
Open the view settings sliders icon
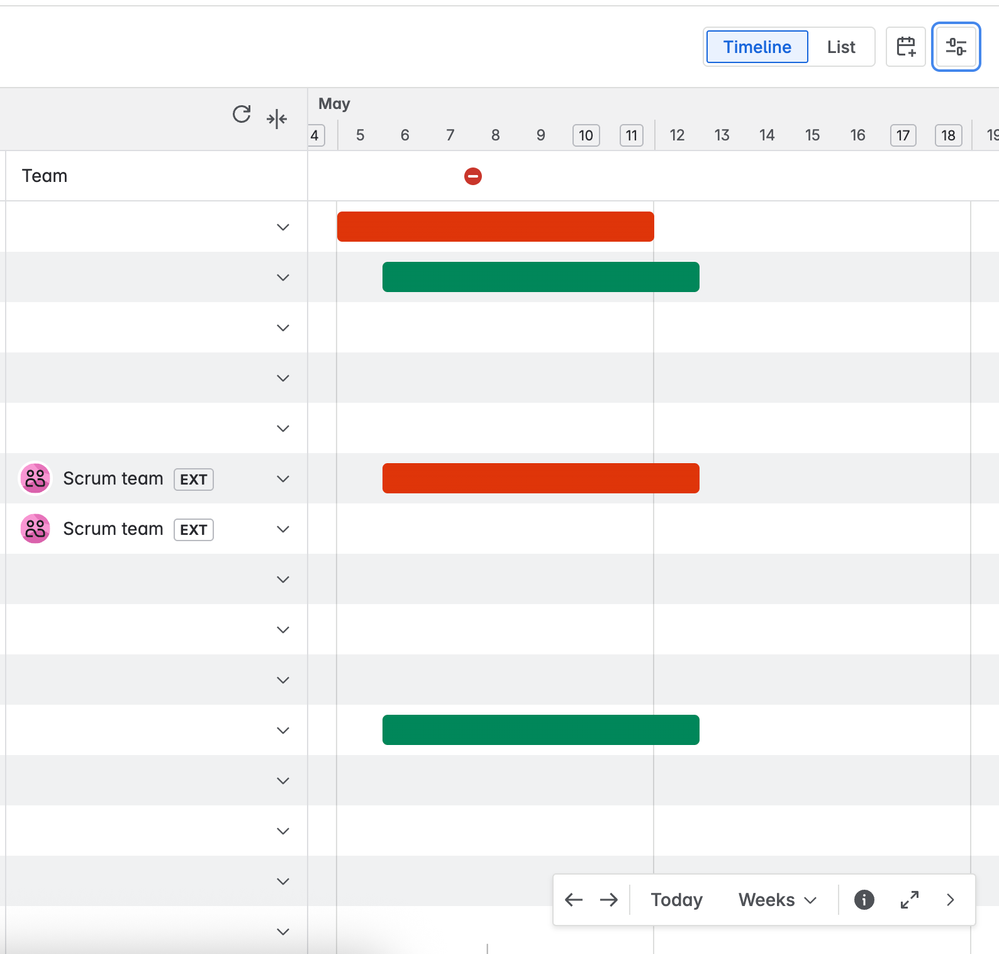click(956, 47)
